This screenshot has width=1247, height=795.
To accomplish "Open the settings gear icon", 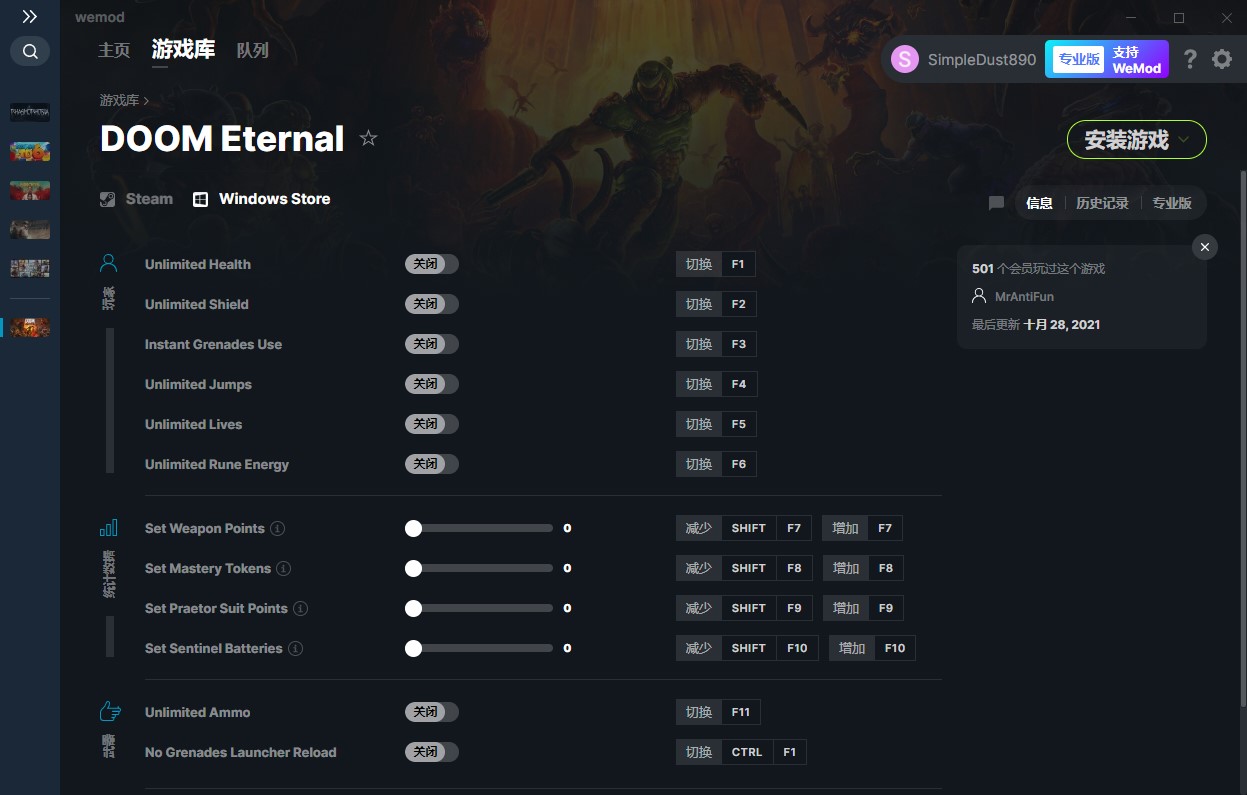I will [x=1222, y=59].
